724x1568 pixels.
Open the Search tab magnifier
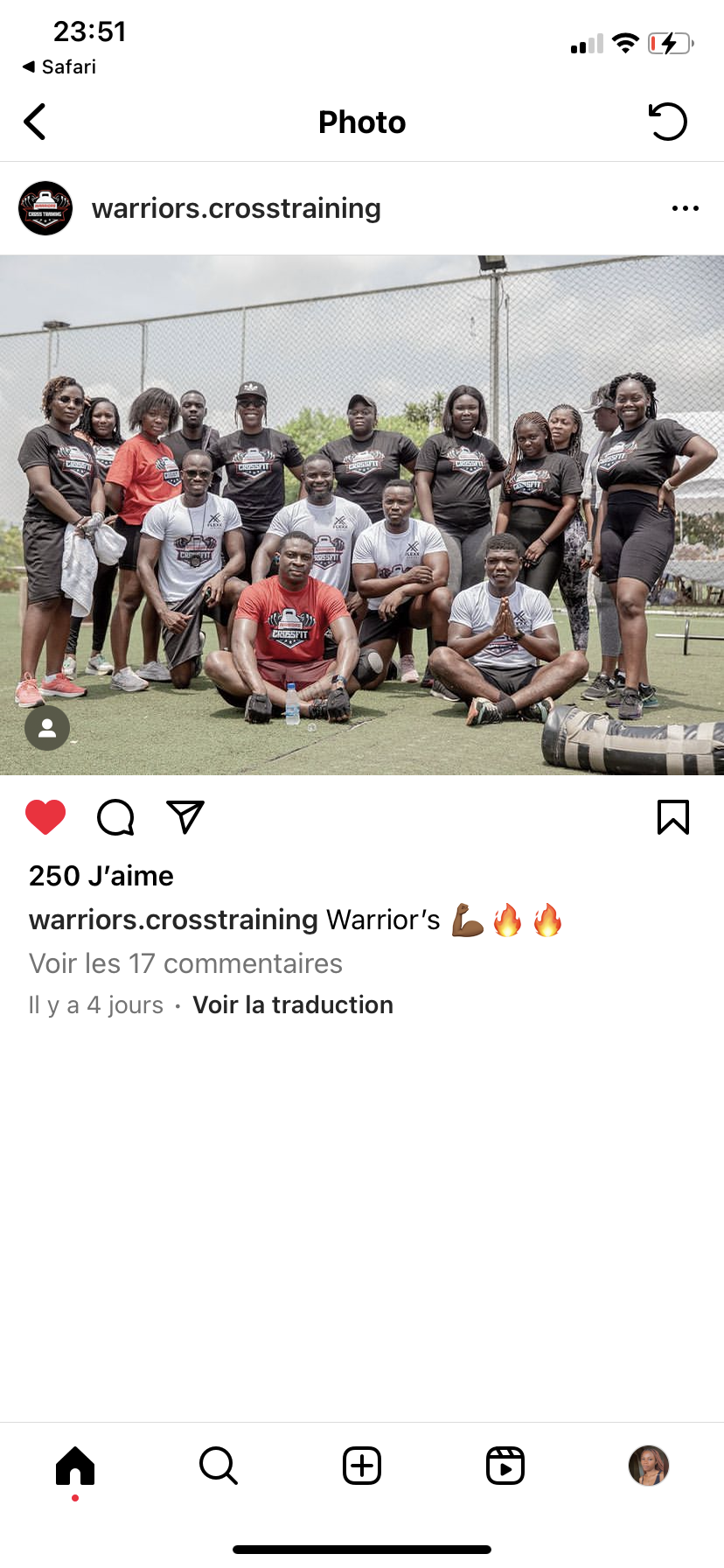[x=219, y=1466]
